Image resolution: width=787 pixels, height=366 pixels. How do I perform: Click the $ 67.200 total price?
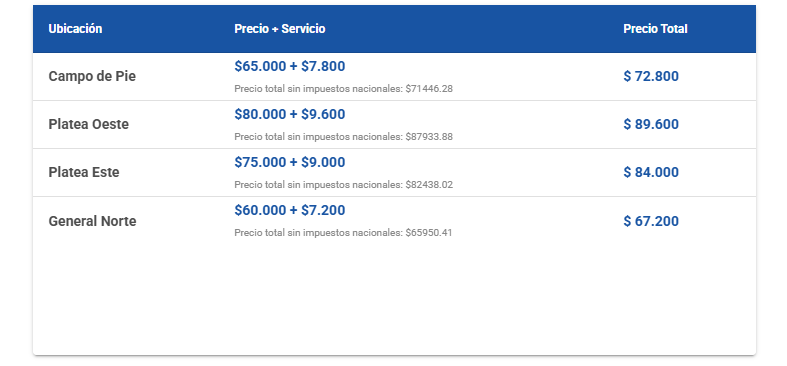651,221
